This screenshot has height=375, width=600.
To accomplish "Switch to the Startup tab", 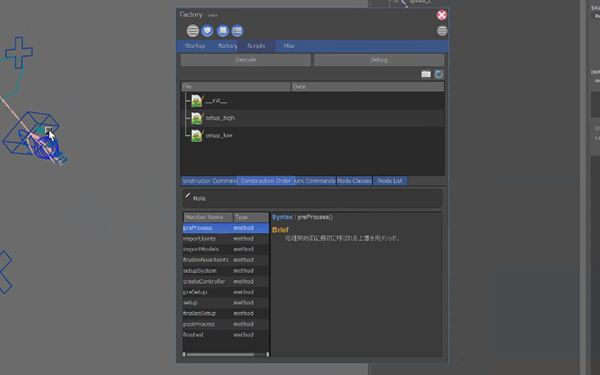I will pos(195,46).
